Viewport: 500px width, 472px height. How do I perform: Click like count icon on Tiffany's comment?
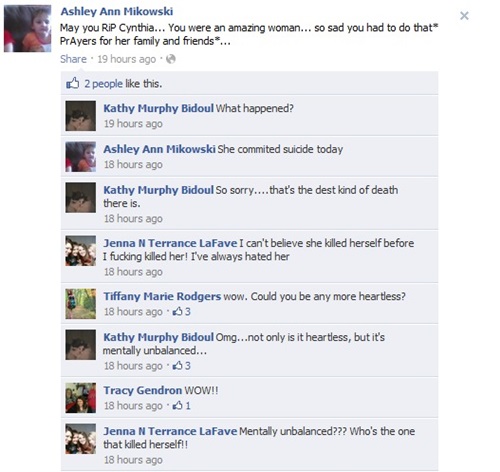(x=181, y=312)
